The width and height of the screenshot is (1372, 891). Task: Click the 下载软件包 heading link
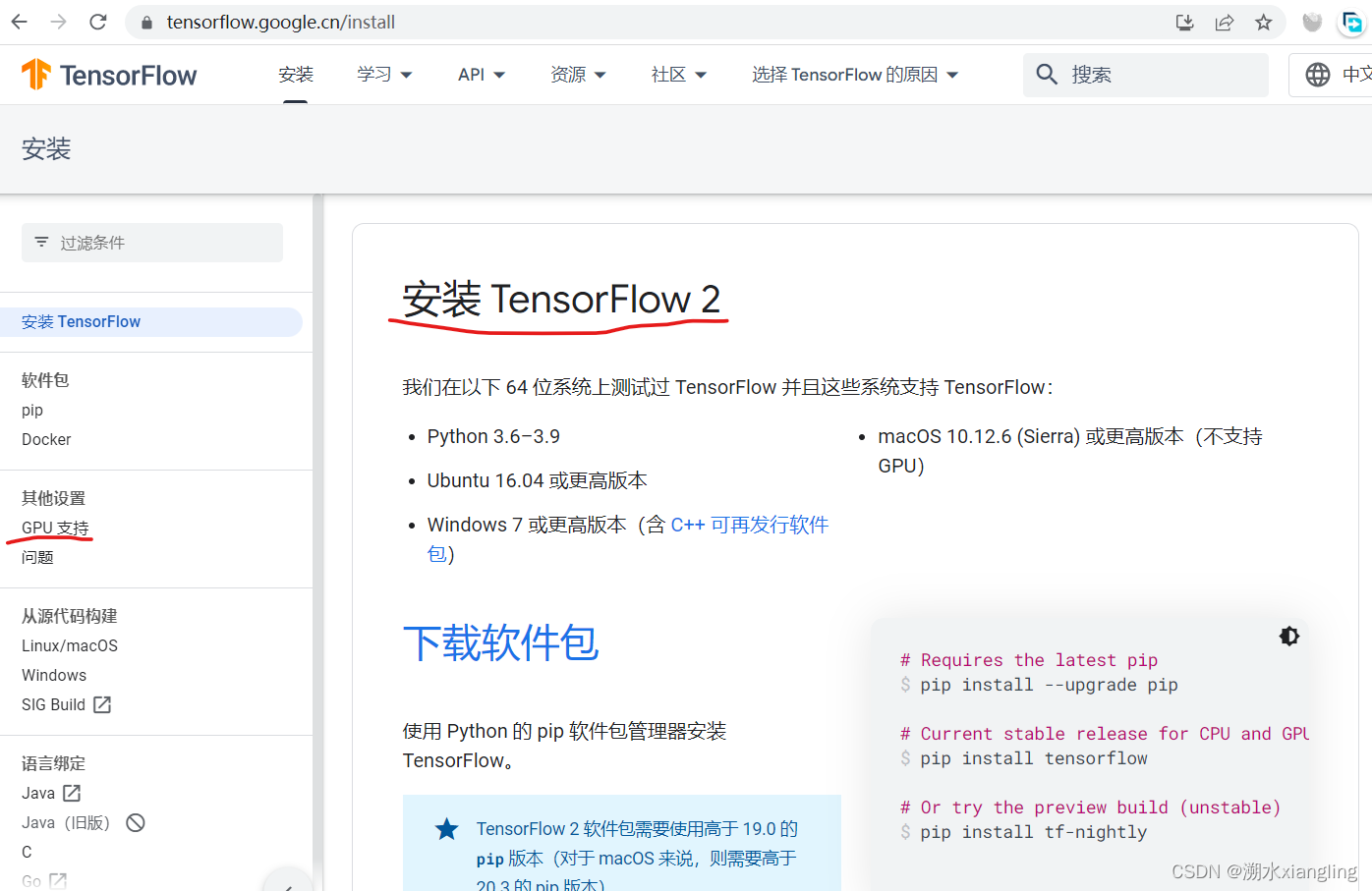pyautogui.click(x=501, y=643)
